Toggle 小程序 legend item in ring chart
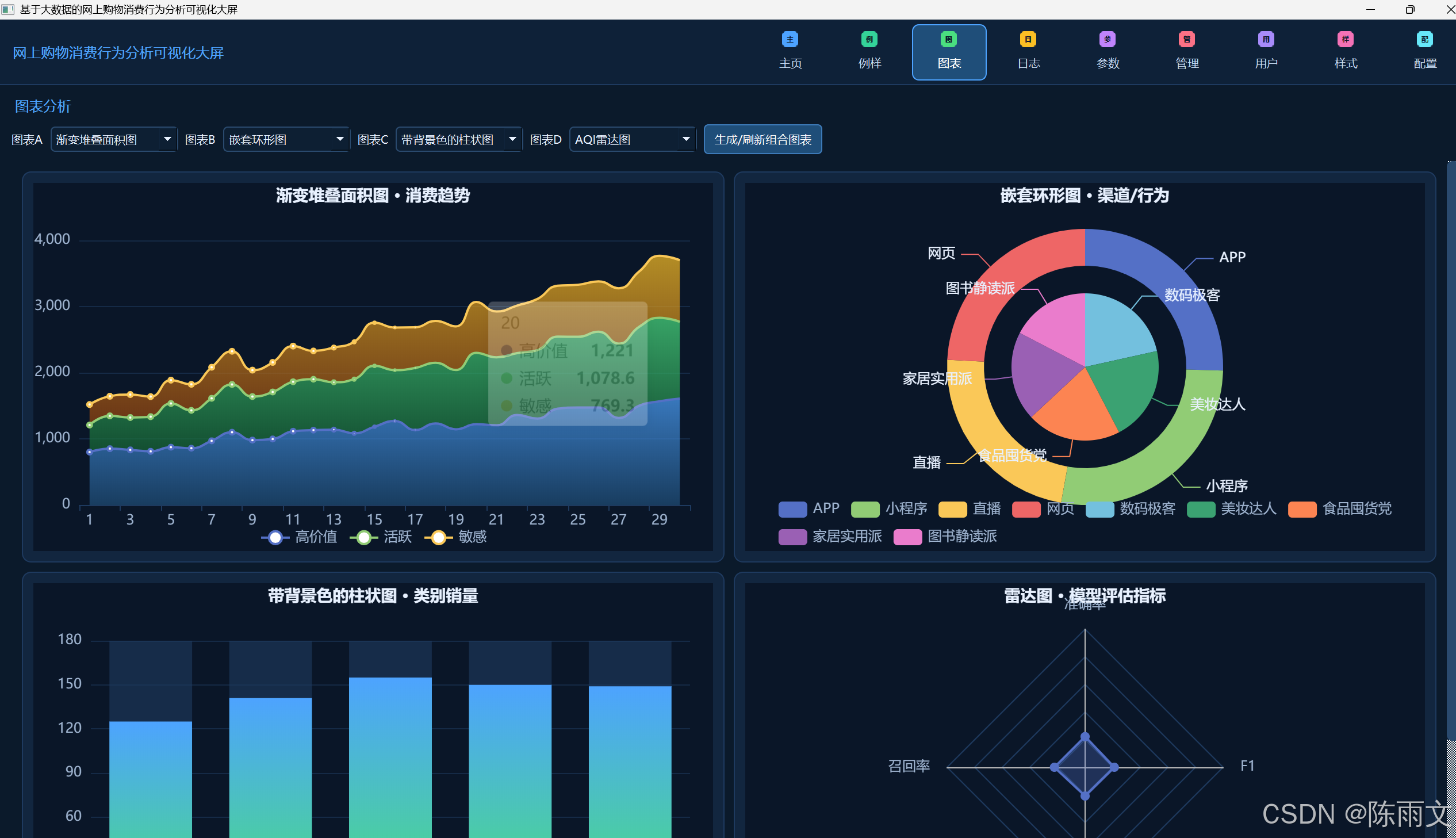 (889, 509)
